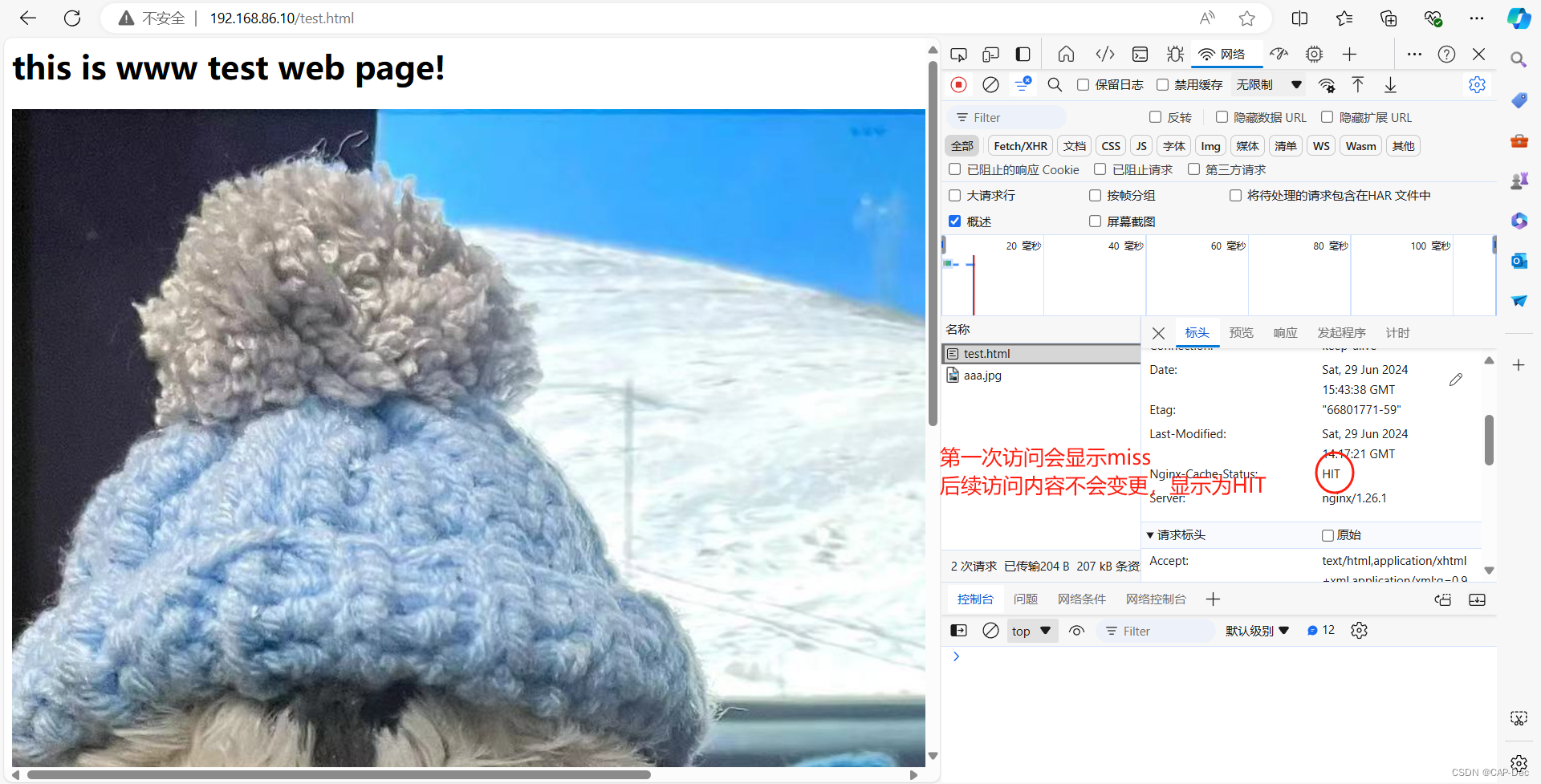Open the network search magnifier icon
This screenshot has width=1541, height=784.
pos(1055,84)
